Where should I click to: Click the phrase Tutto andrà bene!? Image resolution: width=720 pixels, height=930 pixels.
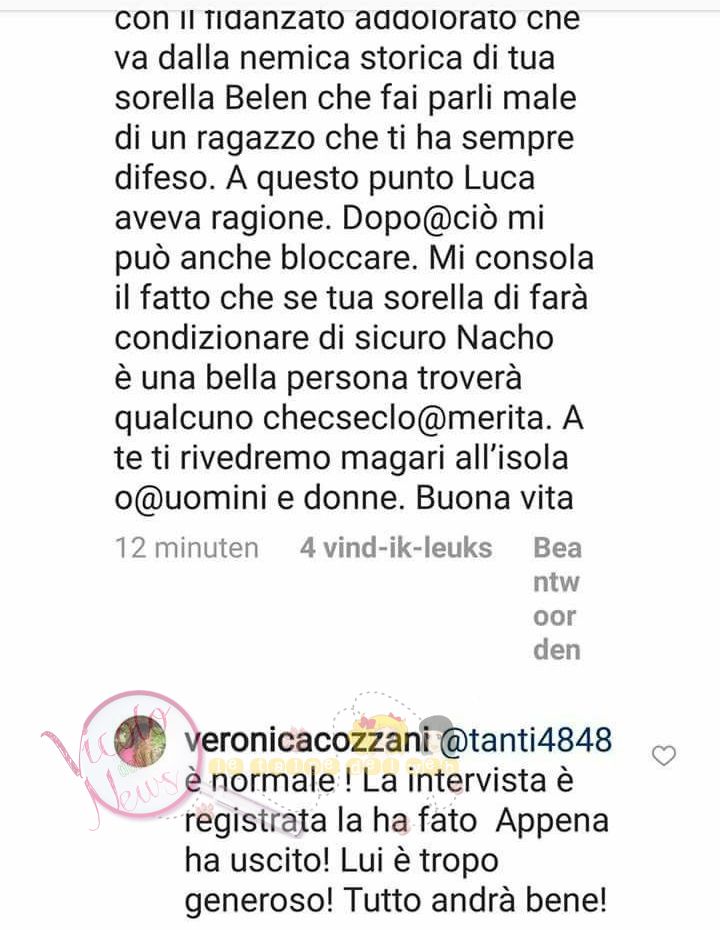tap(476, 901)
